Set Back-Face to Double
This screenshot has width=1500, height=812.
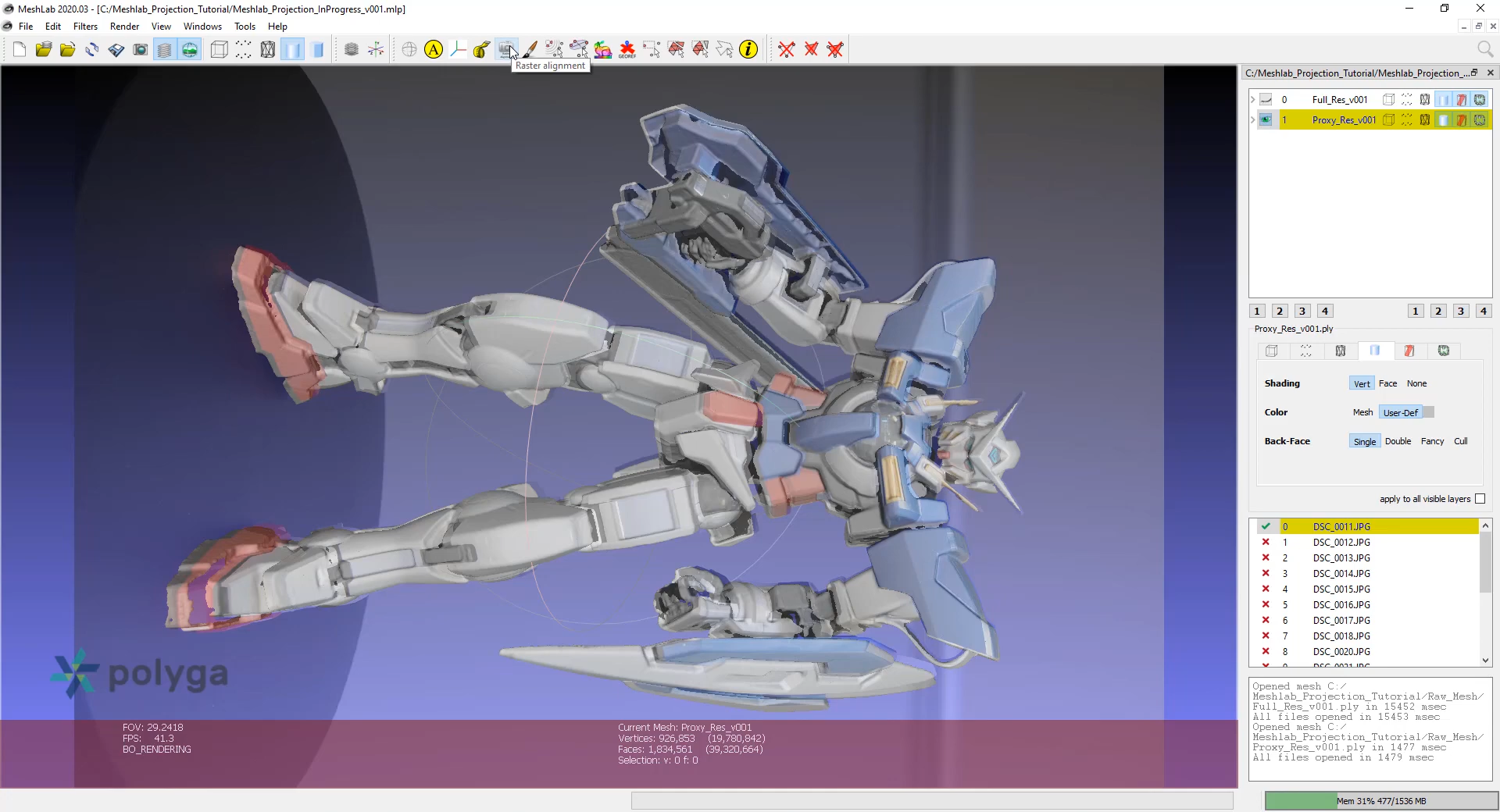pyautogui.click(x=1398, y=442)
